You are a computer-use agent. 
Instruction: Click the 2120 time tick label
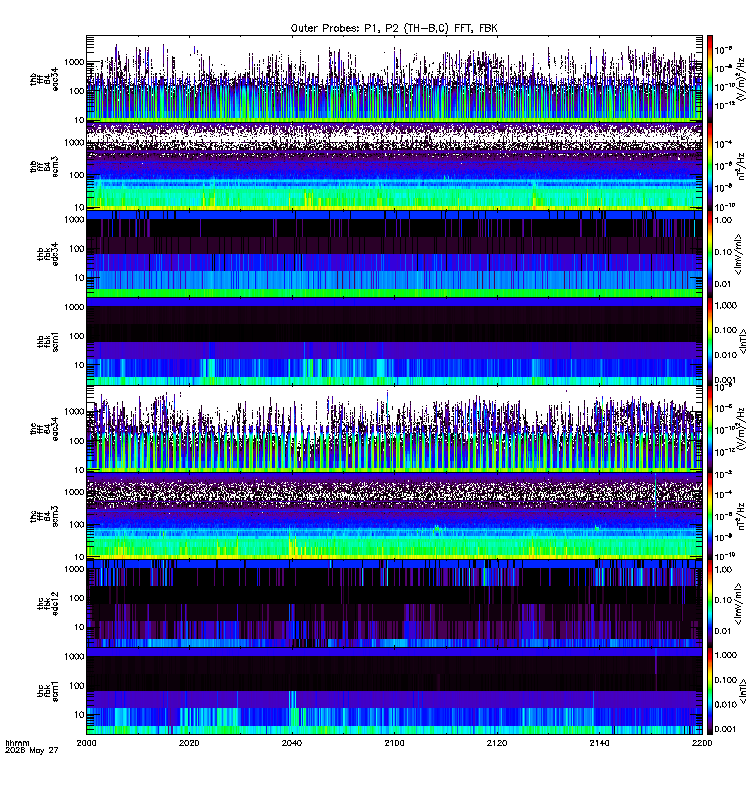coord(497,743)
